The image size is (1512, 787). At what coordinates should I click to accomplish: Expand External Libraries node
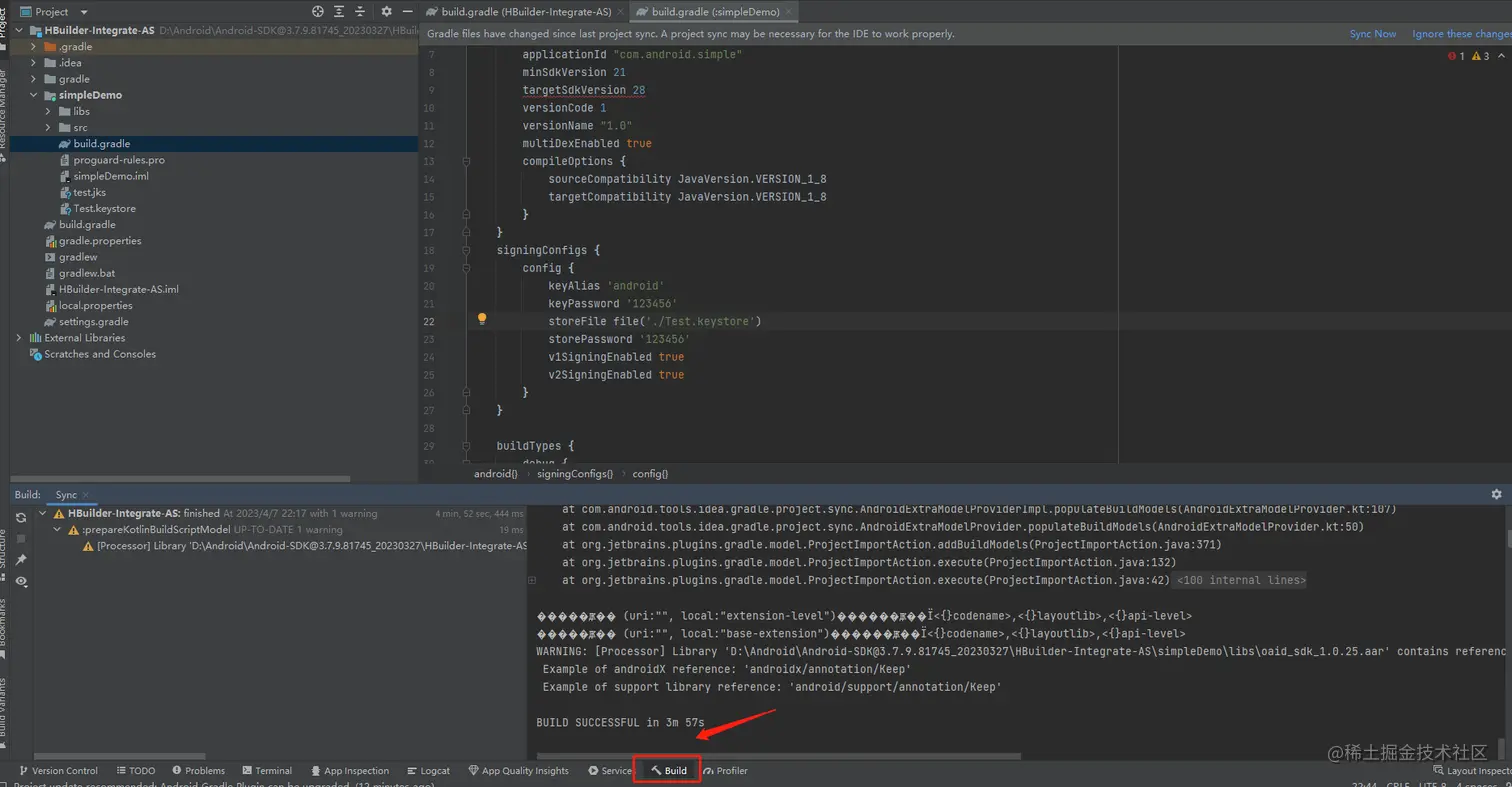tap(20, 338)
